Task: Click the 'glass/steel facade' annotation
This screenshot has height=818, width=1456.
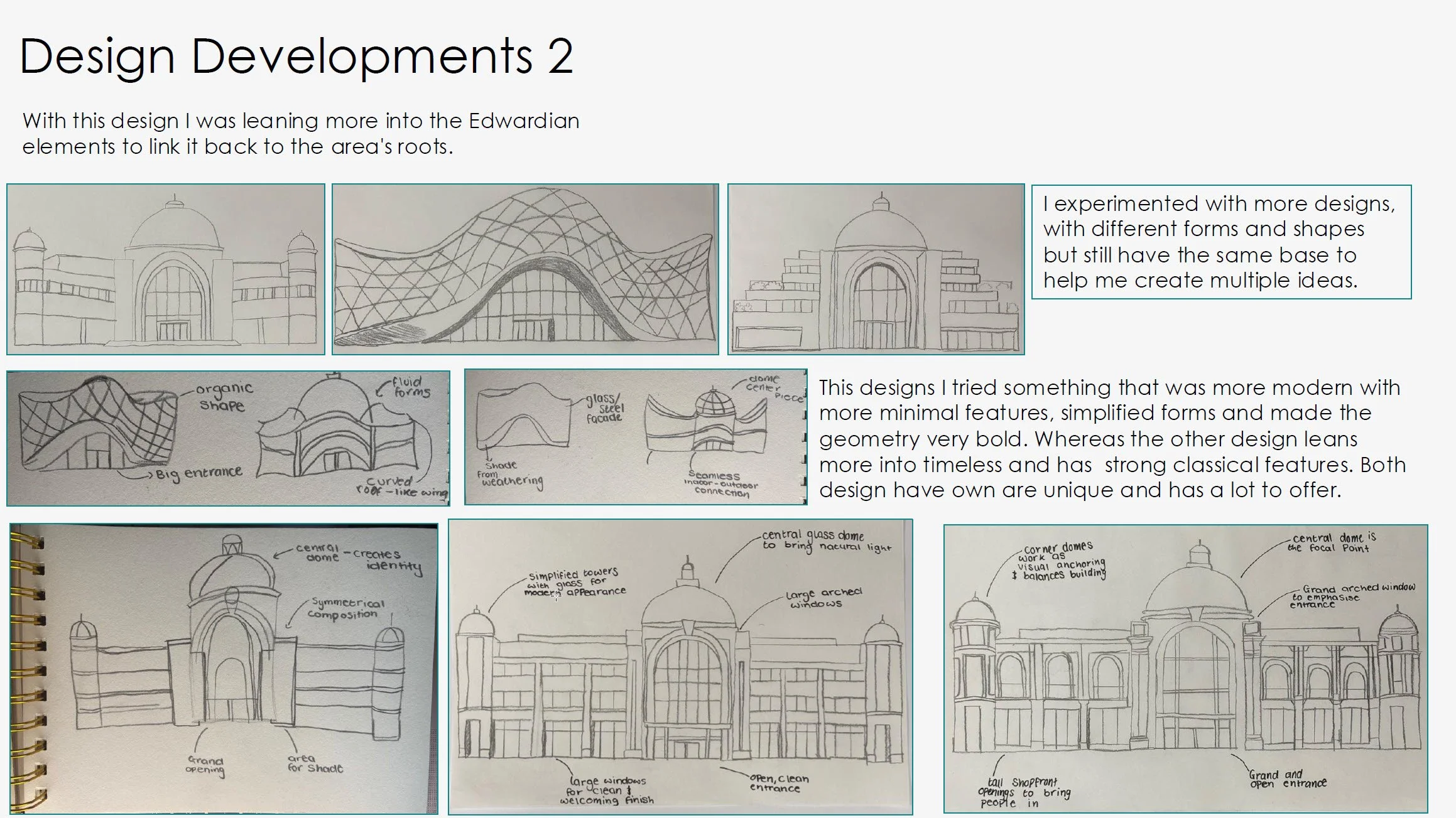Action: [x=605, y=408]
